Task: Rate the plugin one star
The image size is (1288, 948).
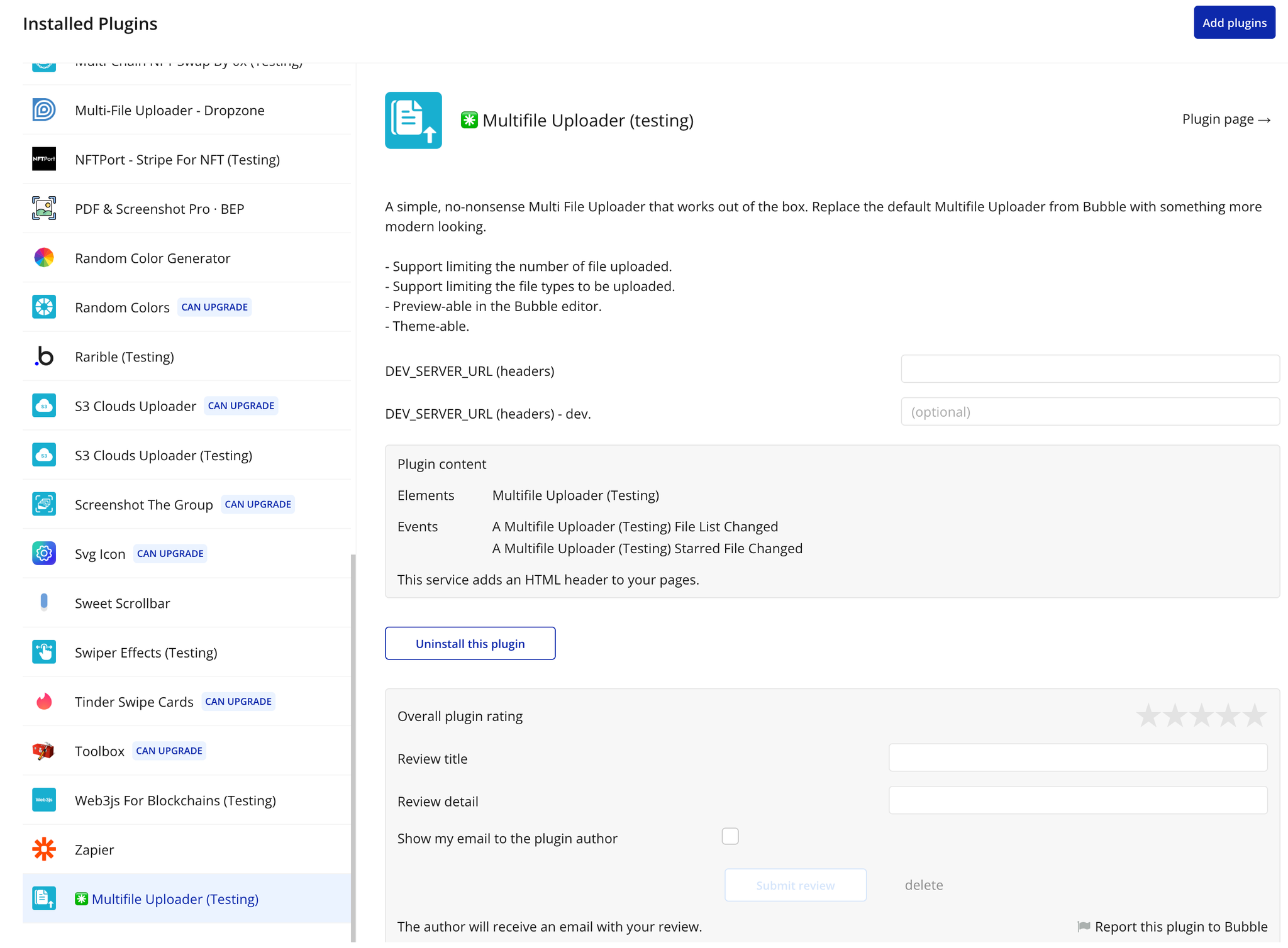Action: 1148,715
